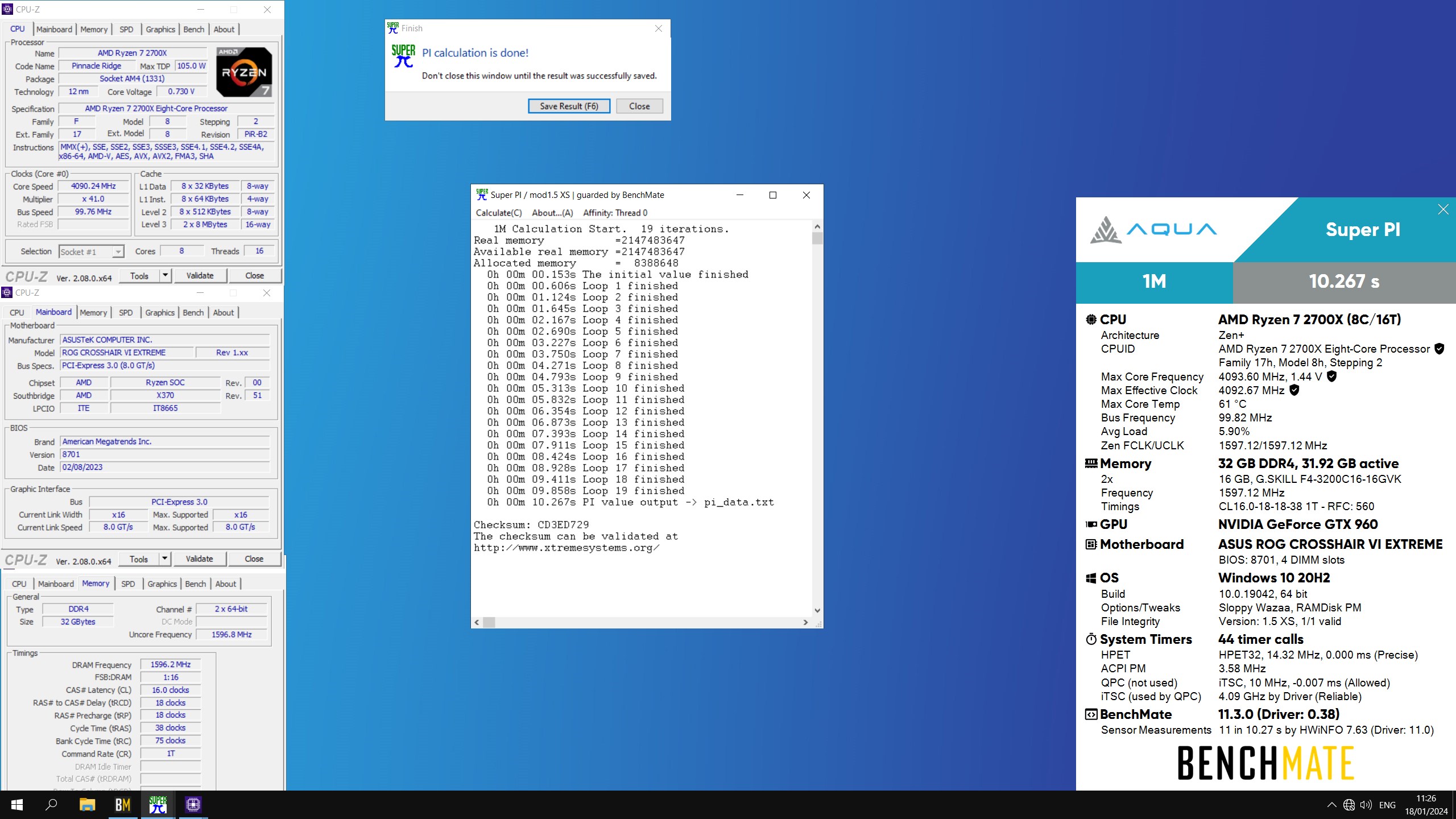
Task: Click DRAM Frequency 1596.2 MHz value
Action: [x=171, y=664]
